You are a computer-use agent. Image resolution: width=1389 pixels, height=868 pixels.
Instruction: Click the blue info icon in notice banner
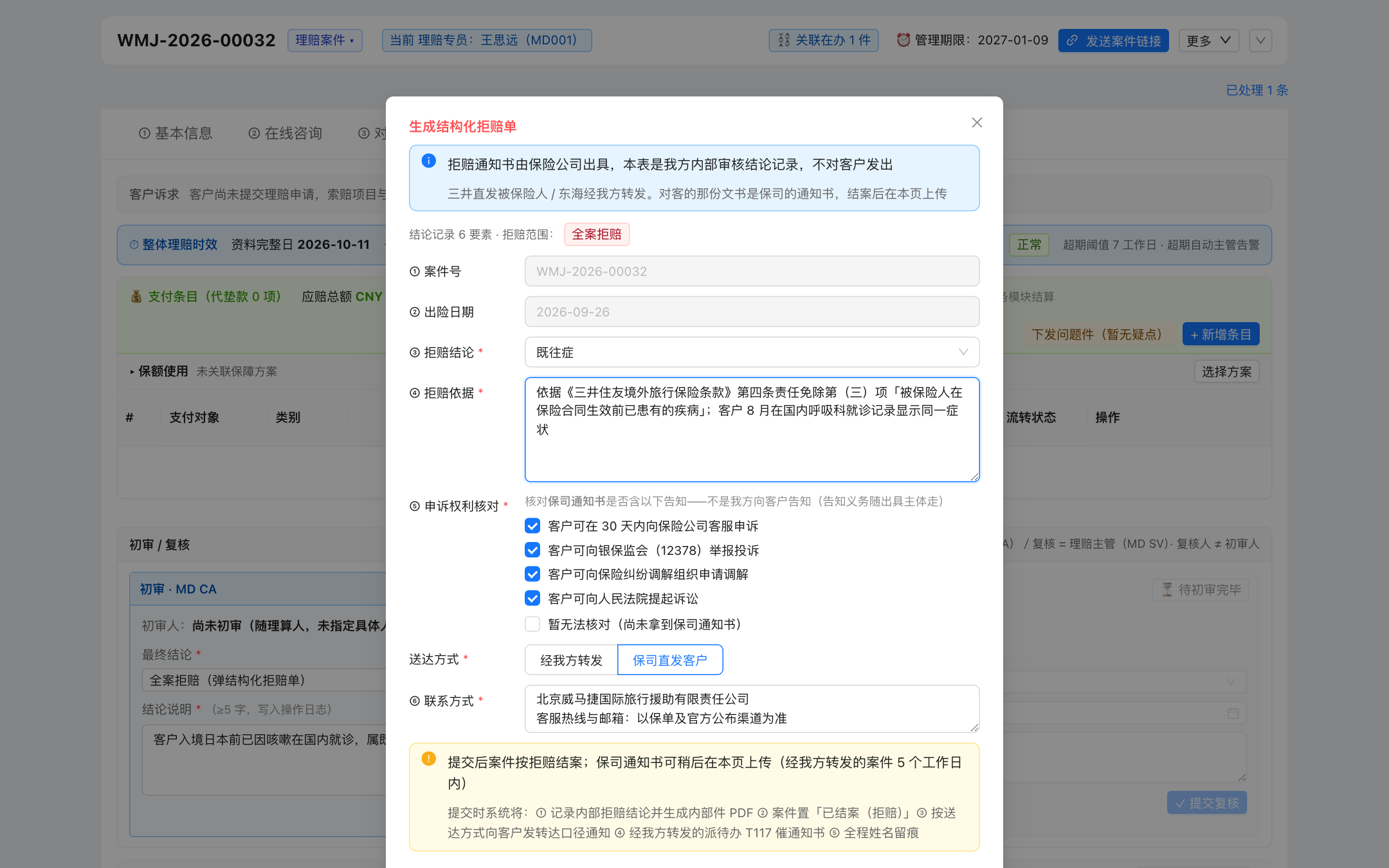(428, 161)
